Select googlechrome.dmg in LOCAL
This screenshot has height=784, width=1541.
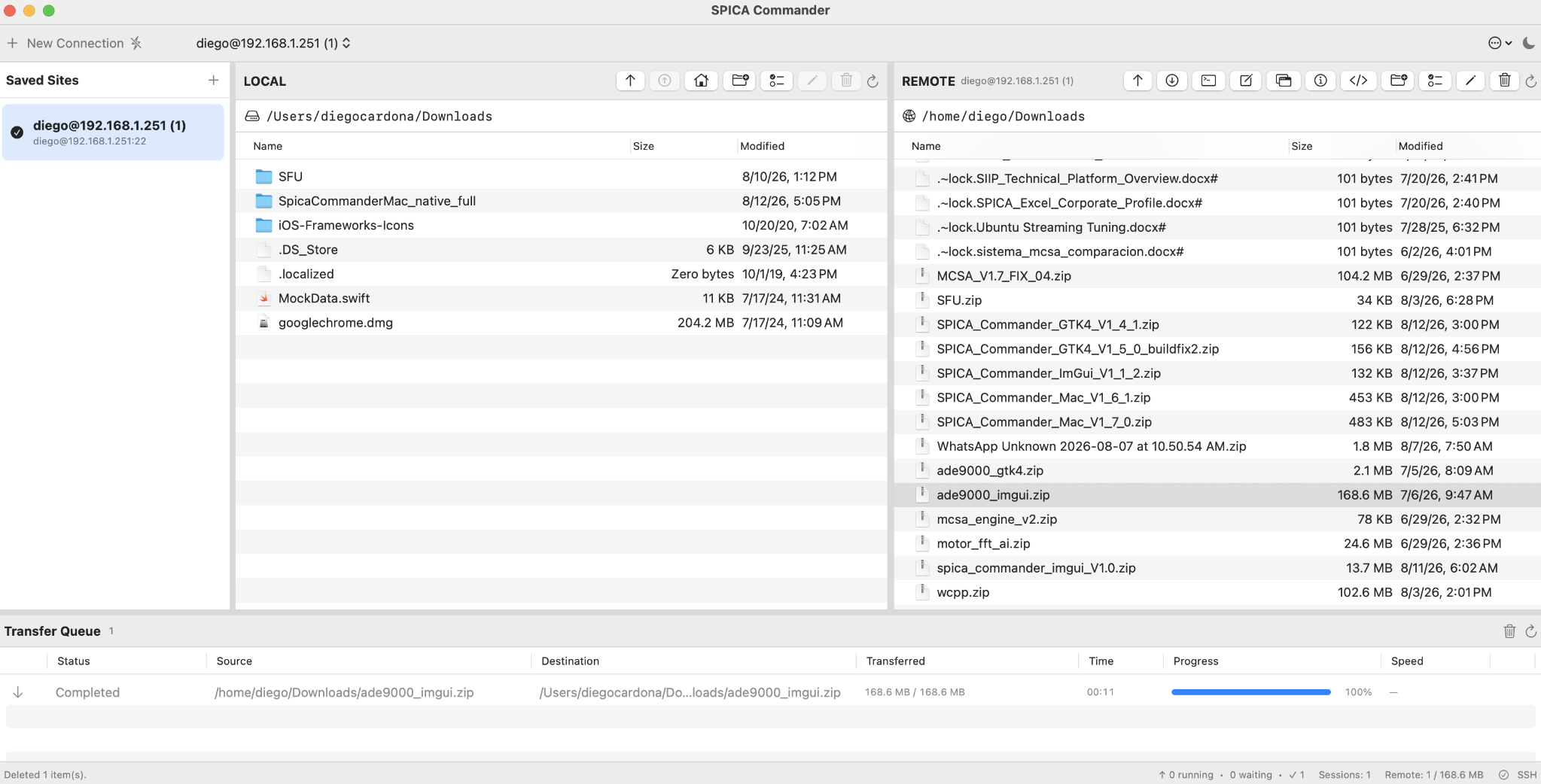point(562,323)
